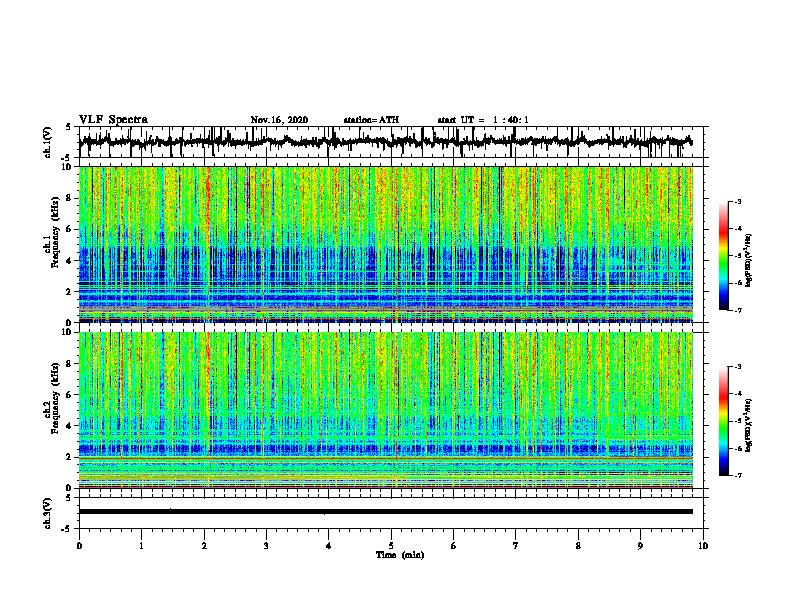Image resolution: width=792 pixels, height=612 pixels.
Task: Click the date 'Nov.16, 2020'
Action: pyautogui.click(x=279, y=120)
